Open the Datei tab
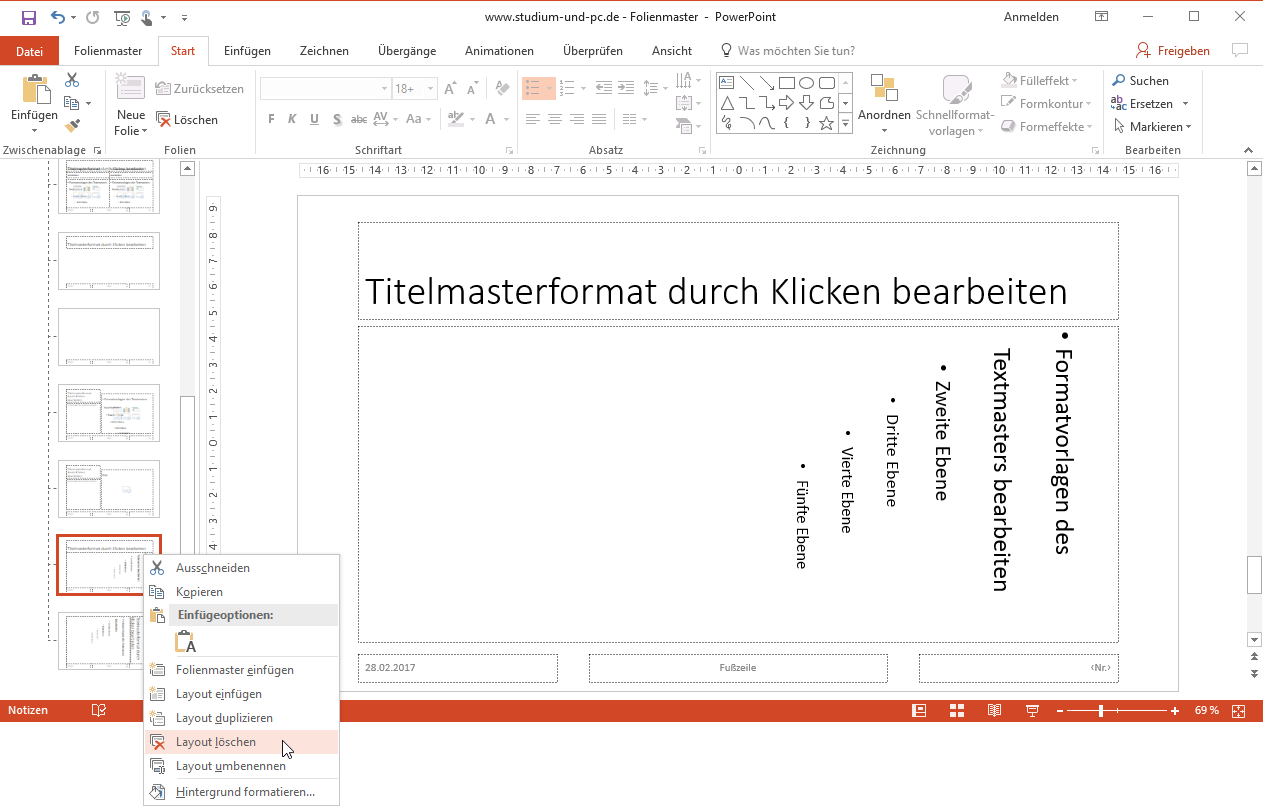This screenshot has height=806, width=1263. click(x=30, y=51)
